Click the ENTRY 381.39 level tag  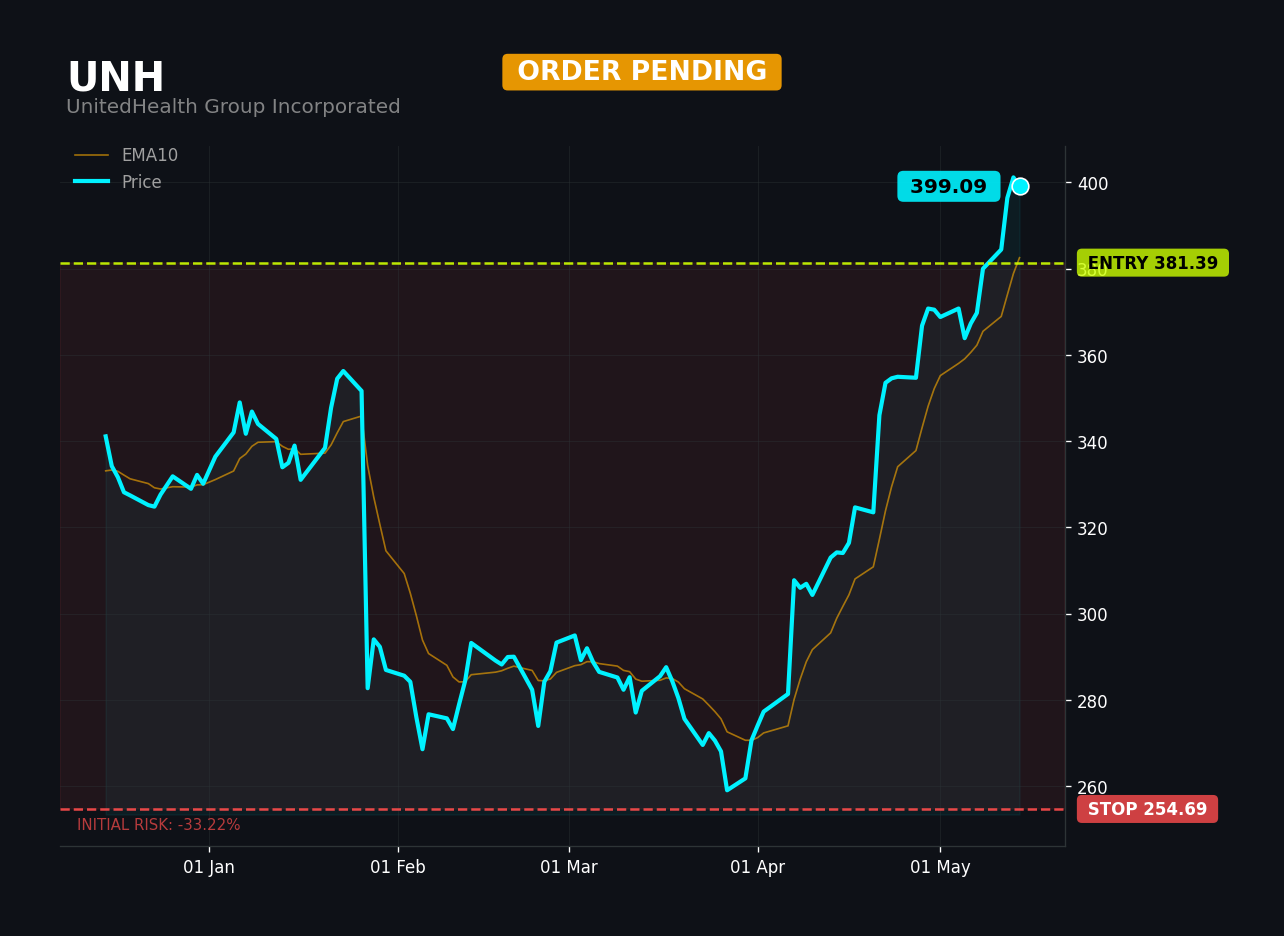1153,263
